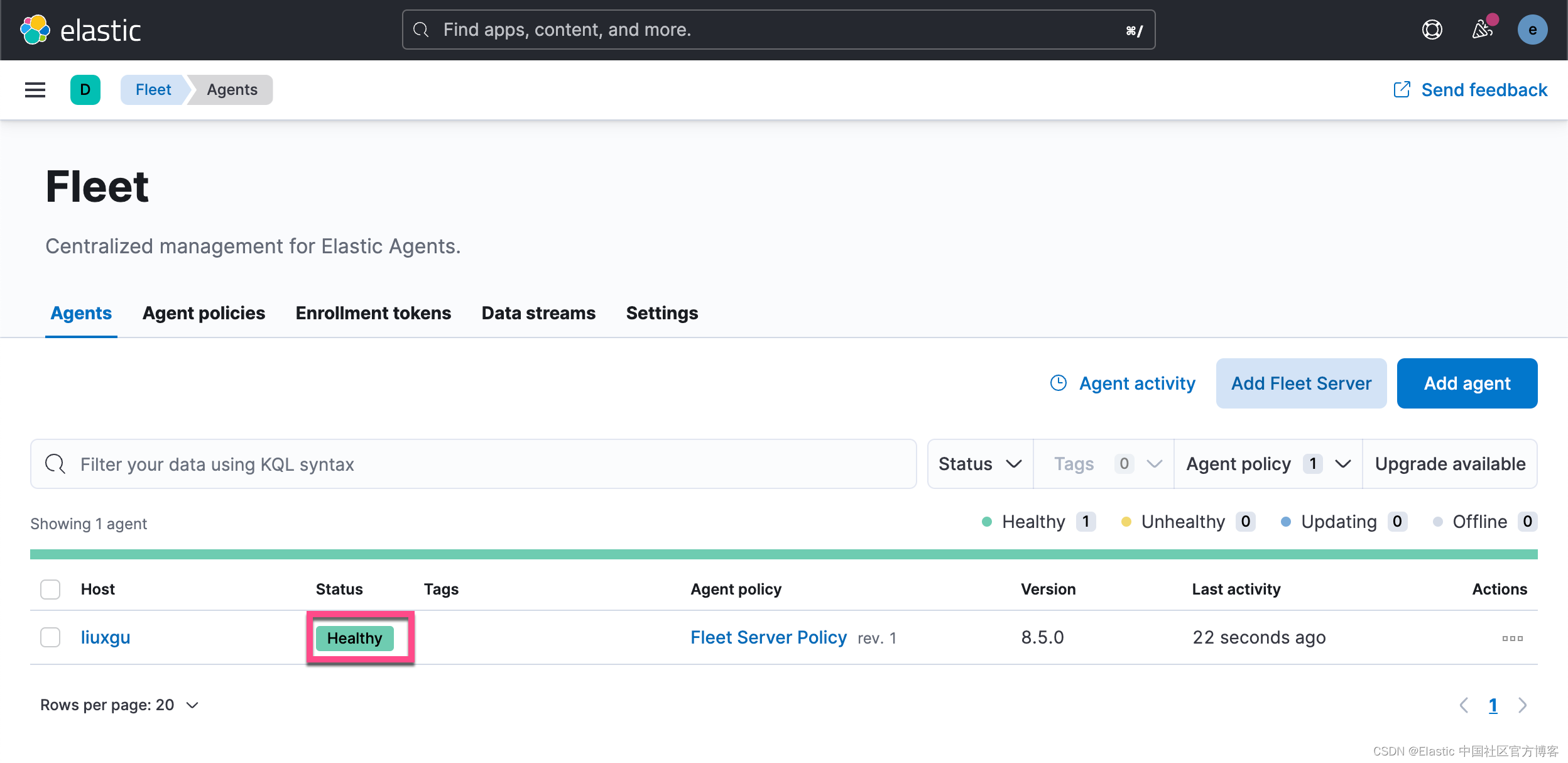This screenshot has height=763, width=1568.
Task: Open the Fleet Server Policy link
Action: pyautogui.click(x=768, y=637)
